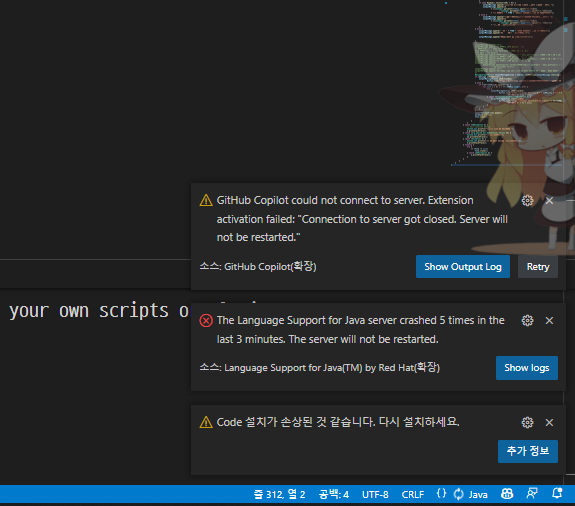
Task: Open the Copilot status icon in status bar
Action: point(507,494)
